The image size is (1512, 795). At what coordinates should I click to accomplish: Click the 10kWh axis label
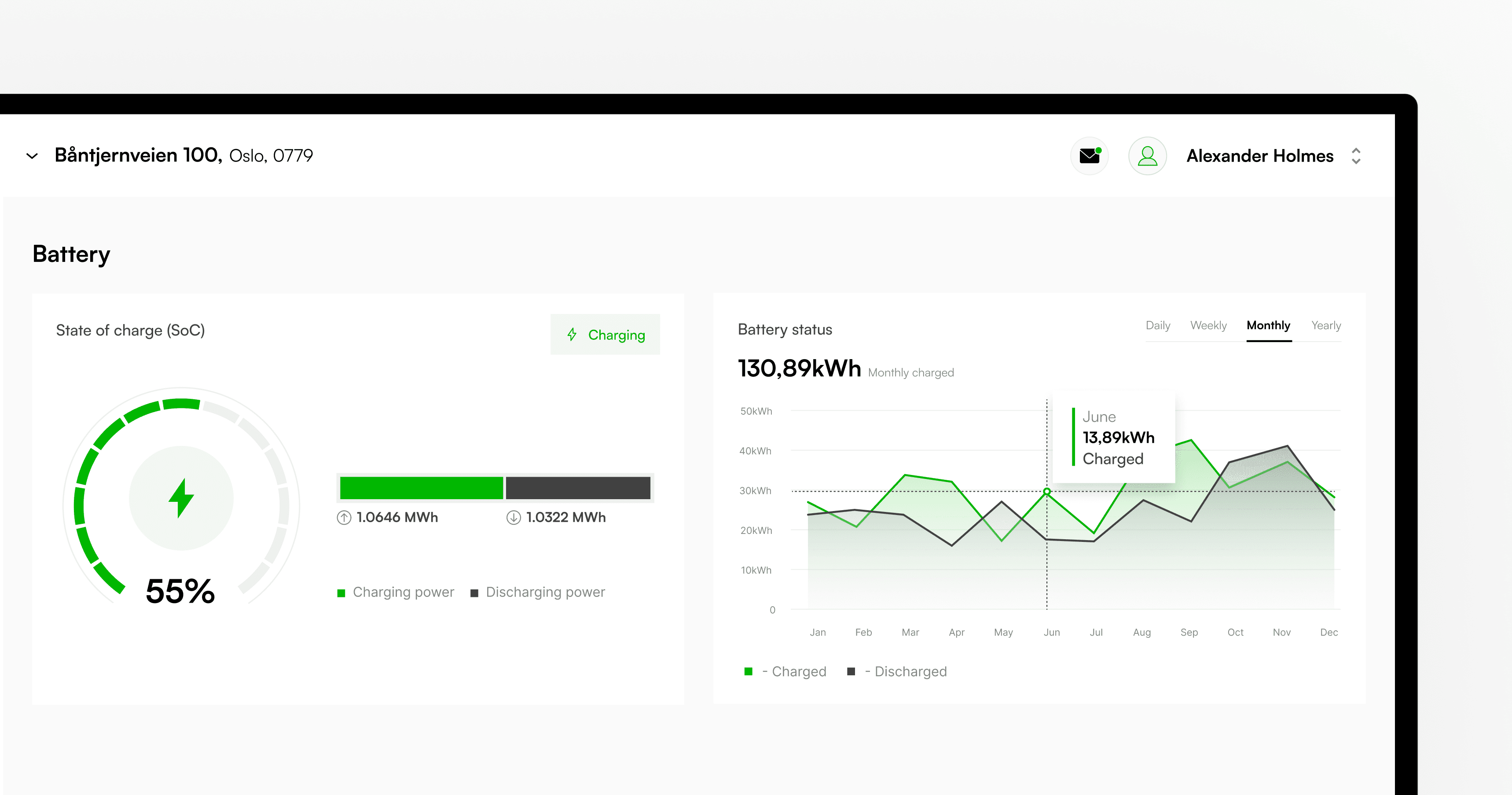756,570
